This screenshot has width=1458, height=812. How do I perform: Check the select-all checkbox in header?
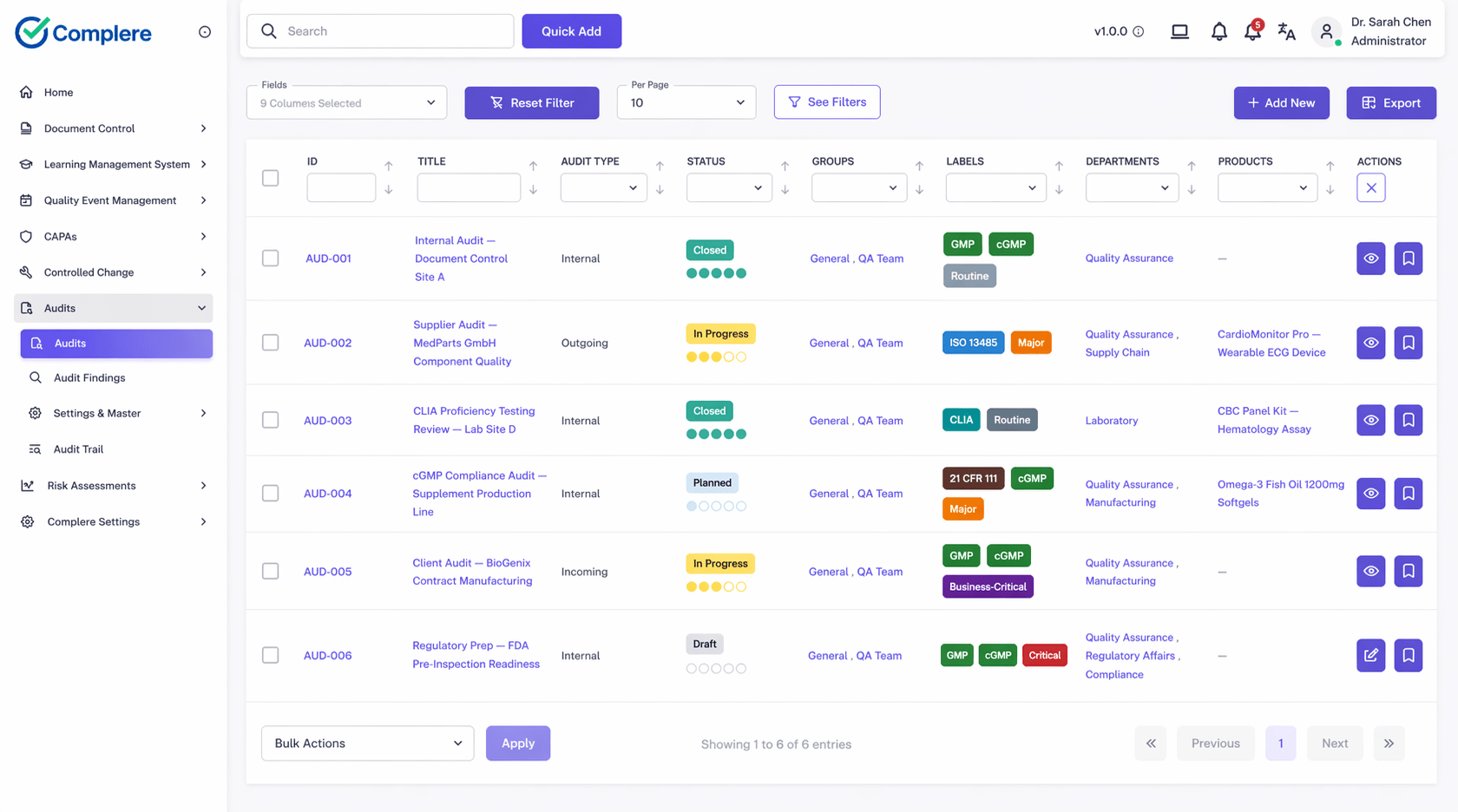click(x=271, y=178)
